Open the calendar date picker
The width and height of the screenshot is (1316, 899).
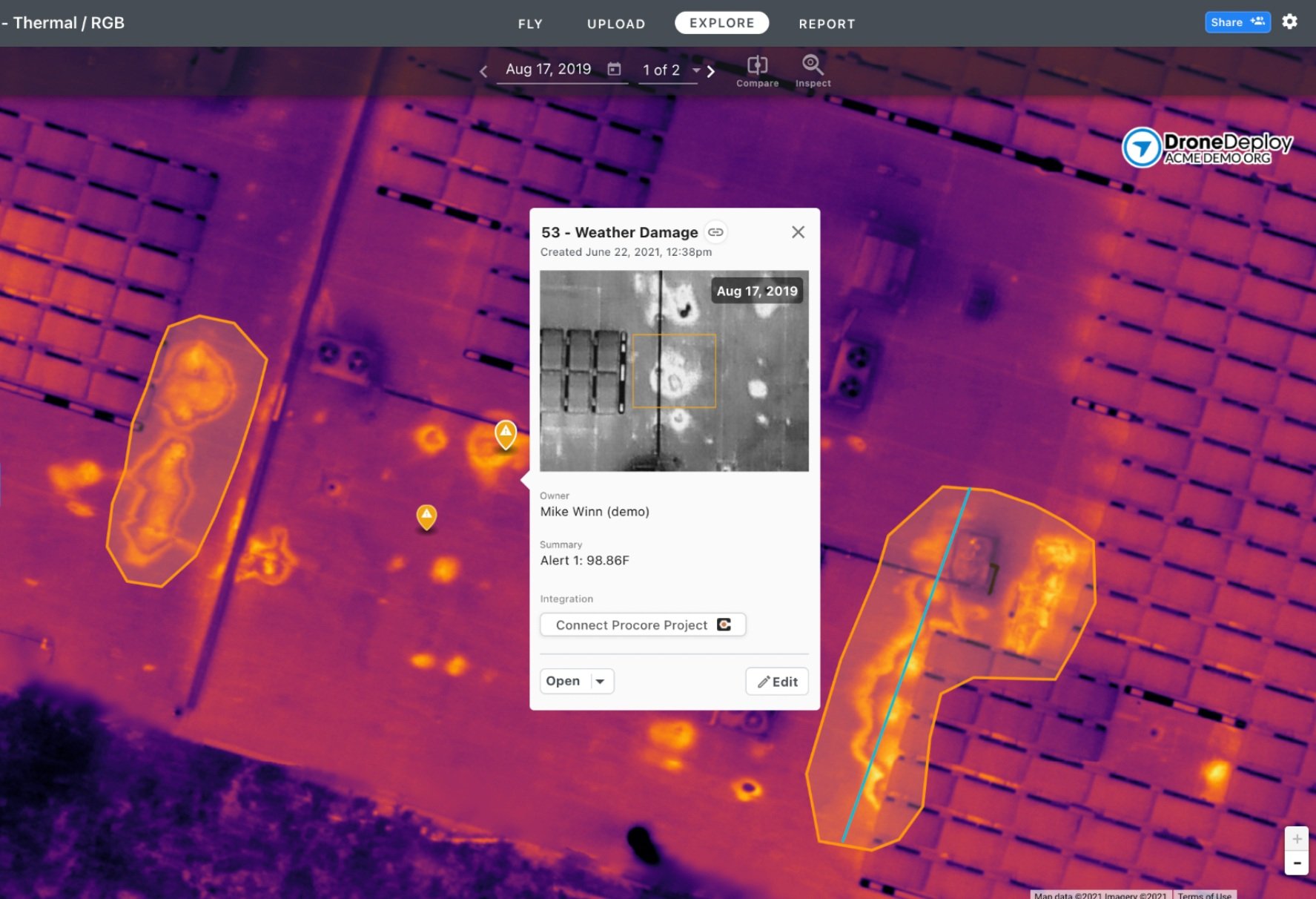point(614,69)
